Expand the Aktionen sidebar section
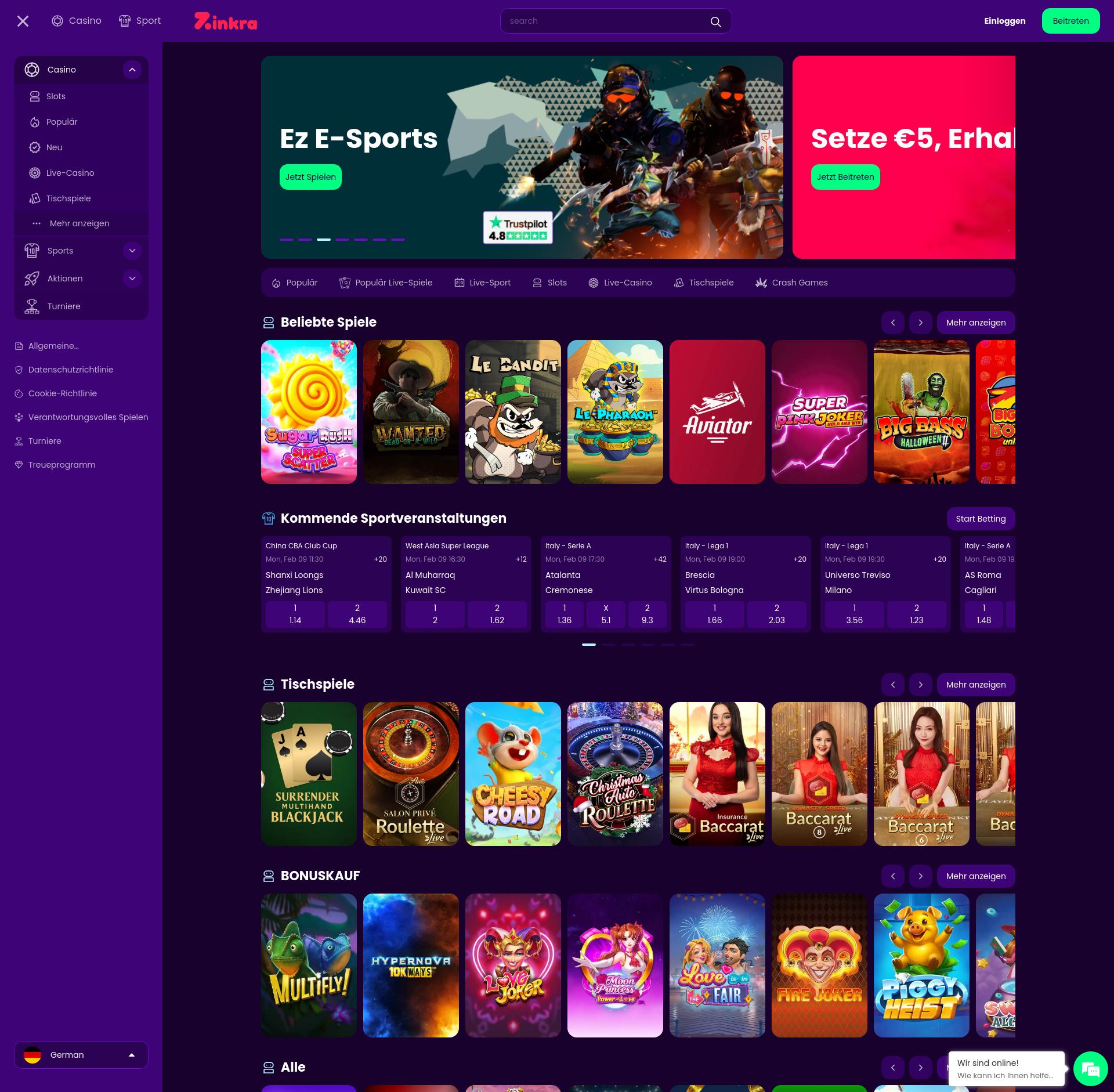 point(132,279)
